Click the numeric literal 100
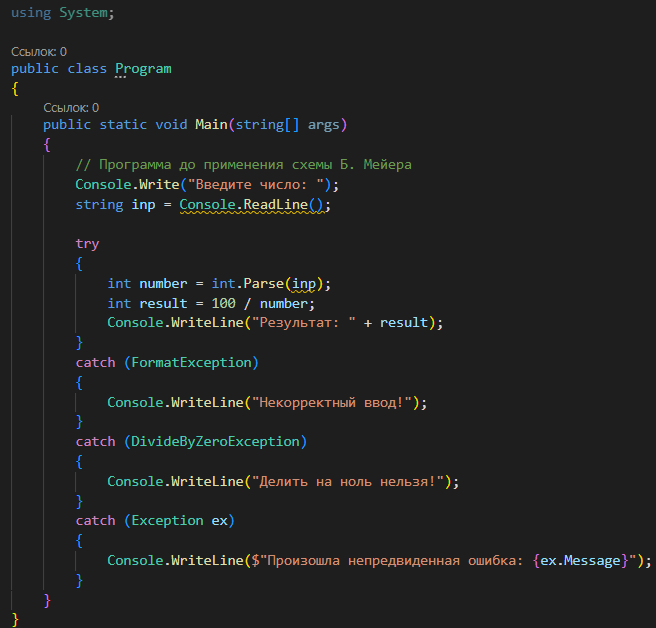 [x=223, y=303]
